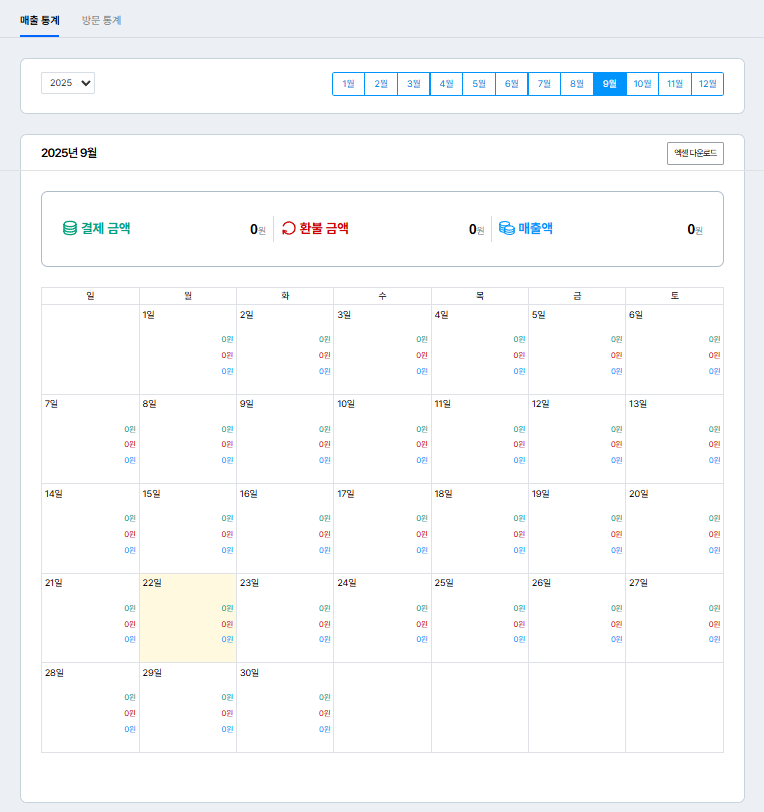This screenshot has width=764, height=812.
Task: Click the green payment amount coins icon
Action: click(69, 228)
